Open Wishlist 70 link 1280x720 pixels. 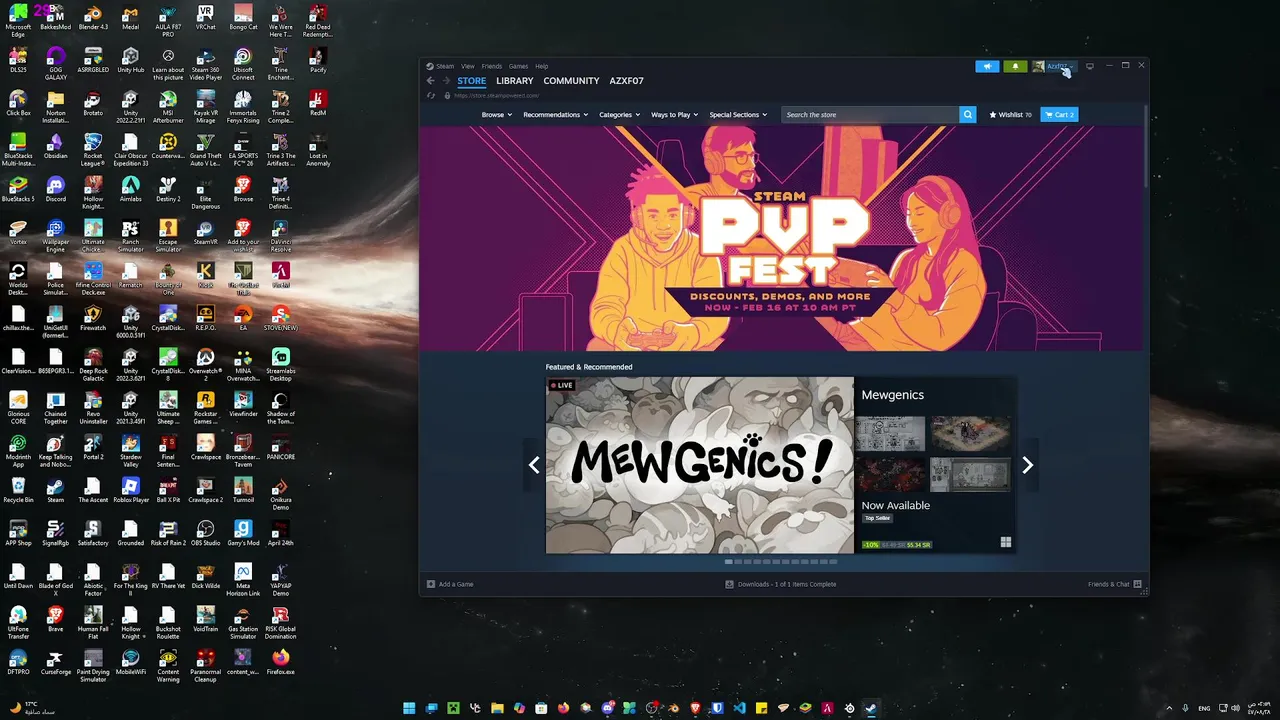(x=1010, y=115)
